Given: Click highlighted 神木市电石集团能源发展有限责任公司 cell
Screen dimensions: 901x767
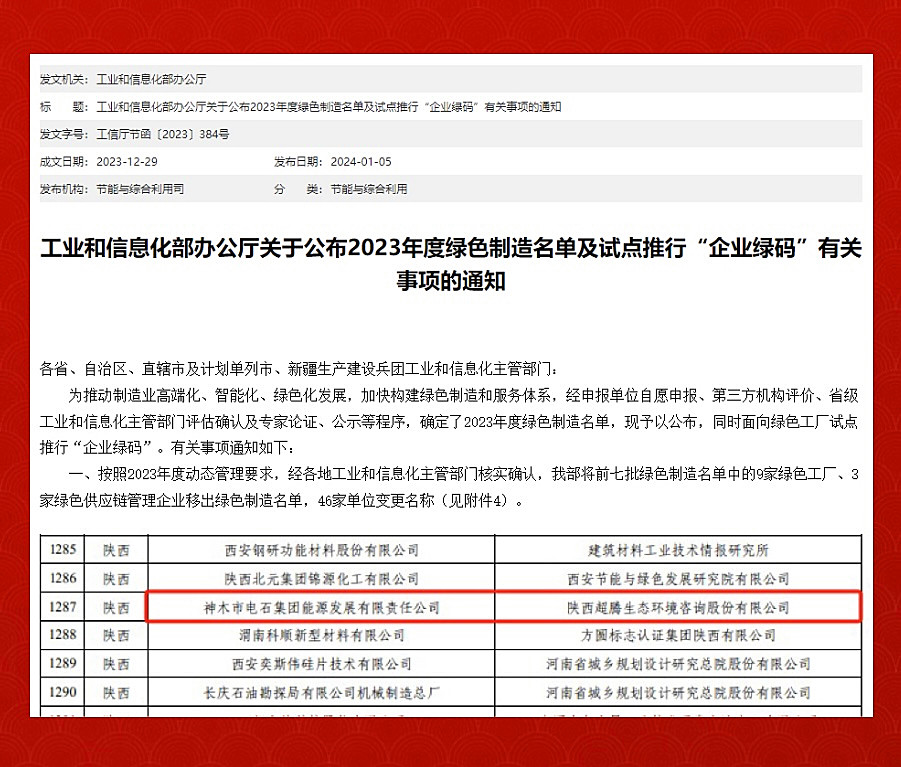Looking at the screenshot, I should [x=319, y=607].
